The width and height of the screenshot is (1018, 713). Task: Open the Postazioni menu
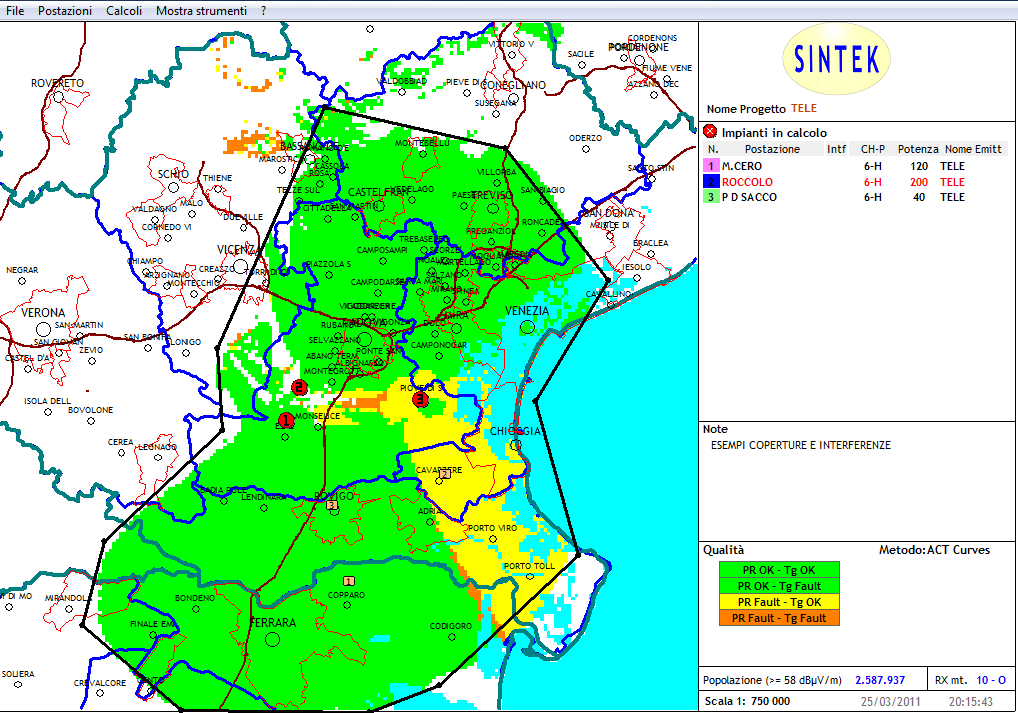(65, 10)
